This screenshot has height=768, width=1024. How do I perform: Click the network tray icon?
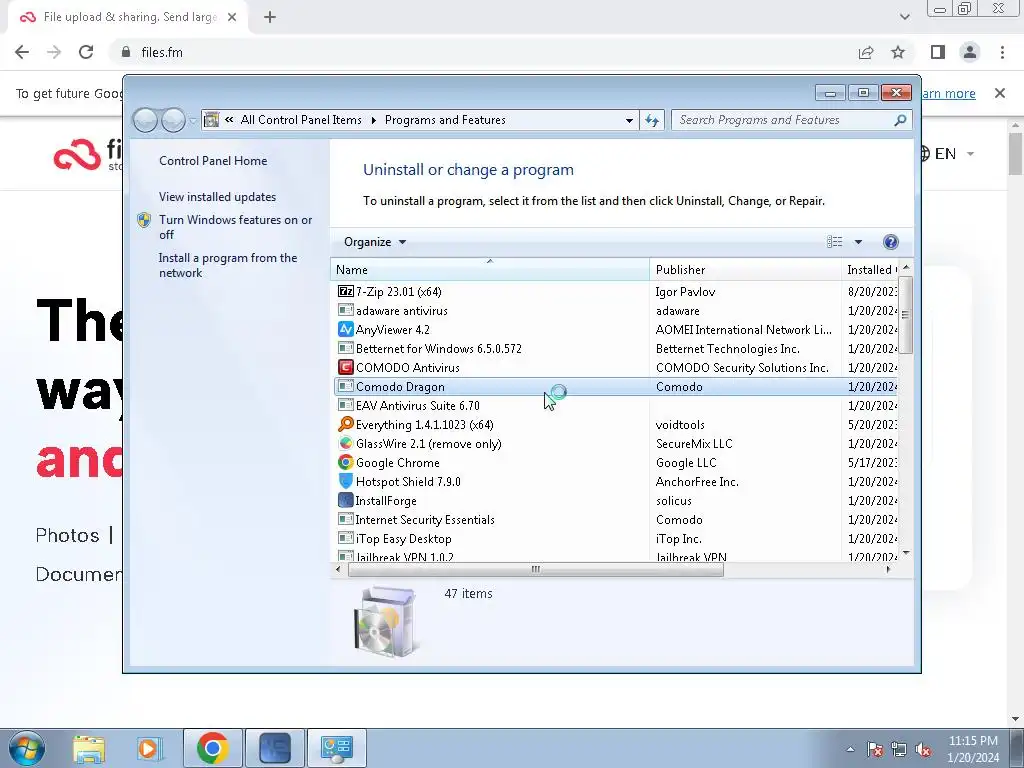pyautogui.click(x=899, y=750)
